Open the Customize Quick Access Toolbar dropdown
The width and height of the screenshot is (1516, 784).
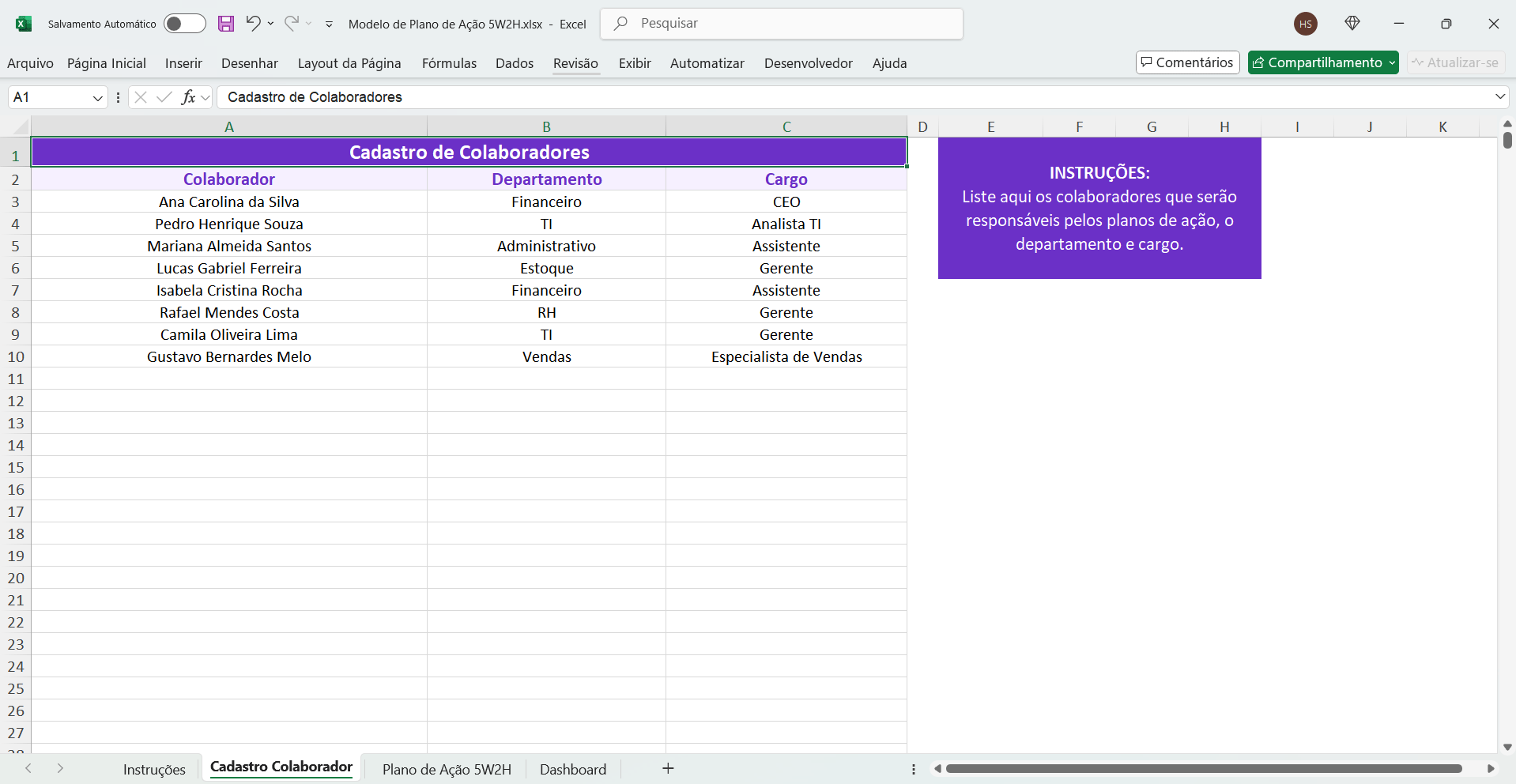[330, 24]
